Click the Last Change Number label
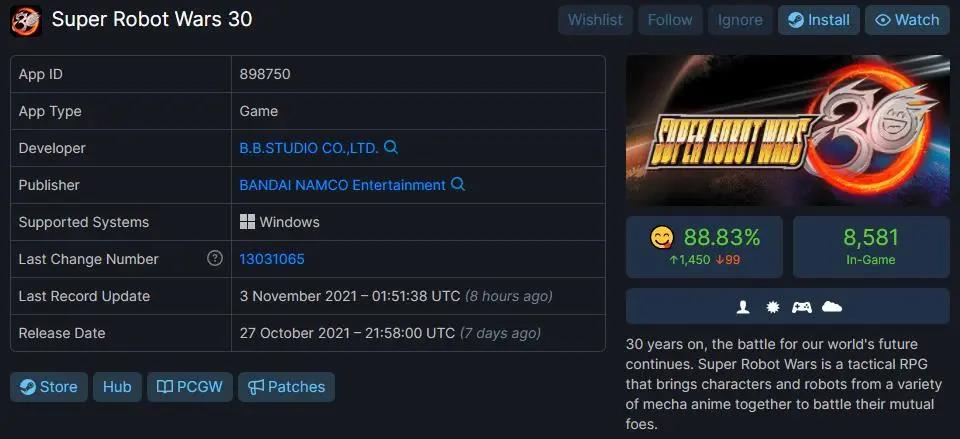 (x=88, y=259)
